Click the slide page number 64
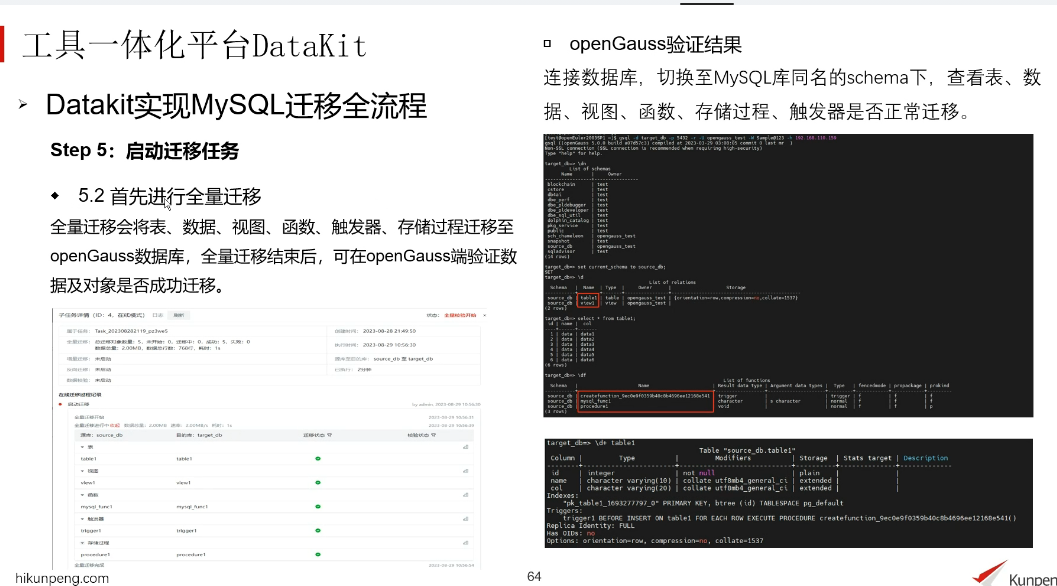Image resolution: width=1057 pixels, height=586 pixels. (x=534, y=577)
